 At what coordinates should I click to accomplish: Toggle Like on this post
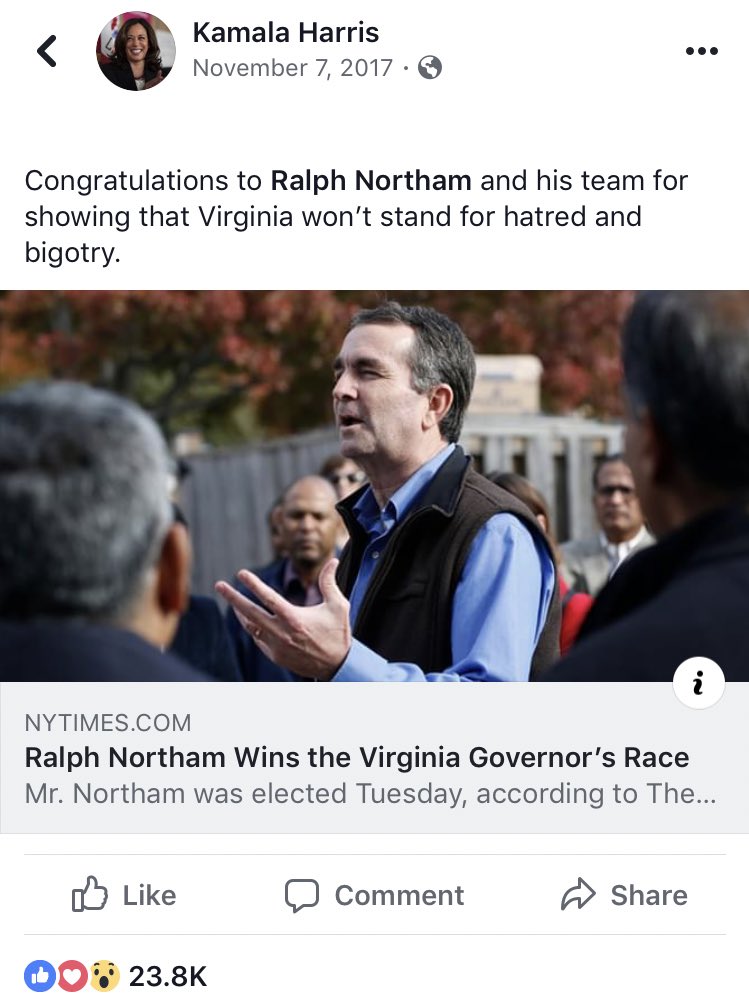pyautogui.click(x=124, y=895)
